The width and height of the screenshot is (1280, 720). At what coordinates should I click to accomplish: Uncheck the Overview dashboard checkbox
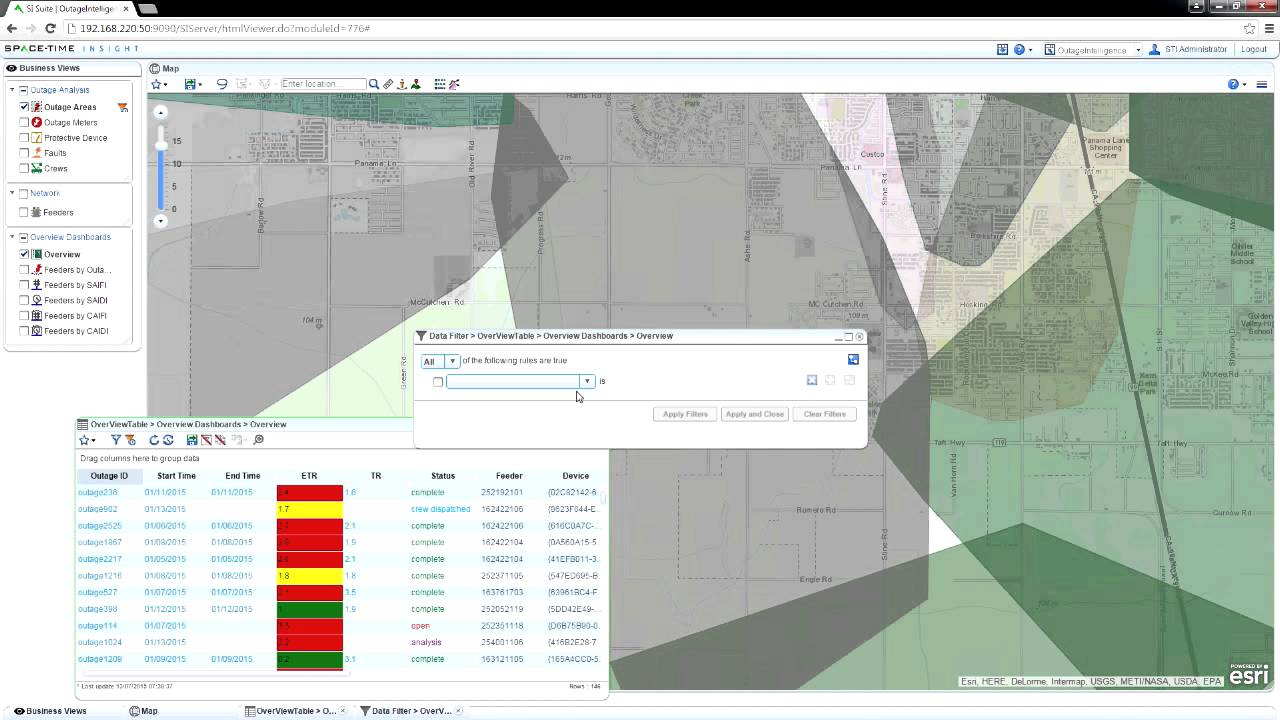tap(24, 254)
